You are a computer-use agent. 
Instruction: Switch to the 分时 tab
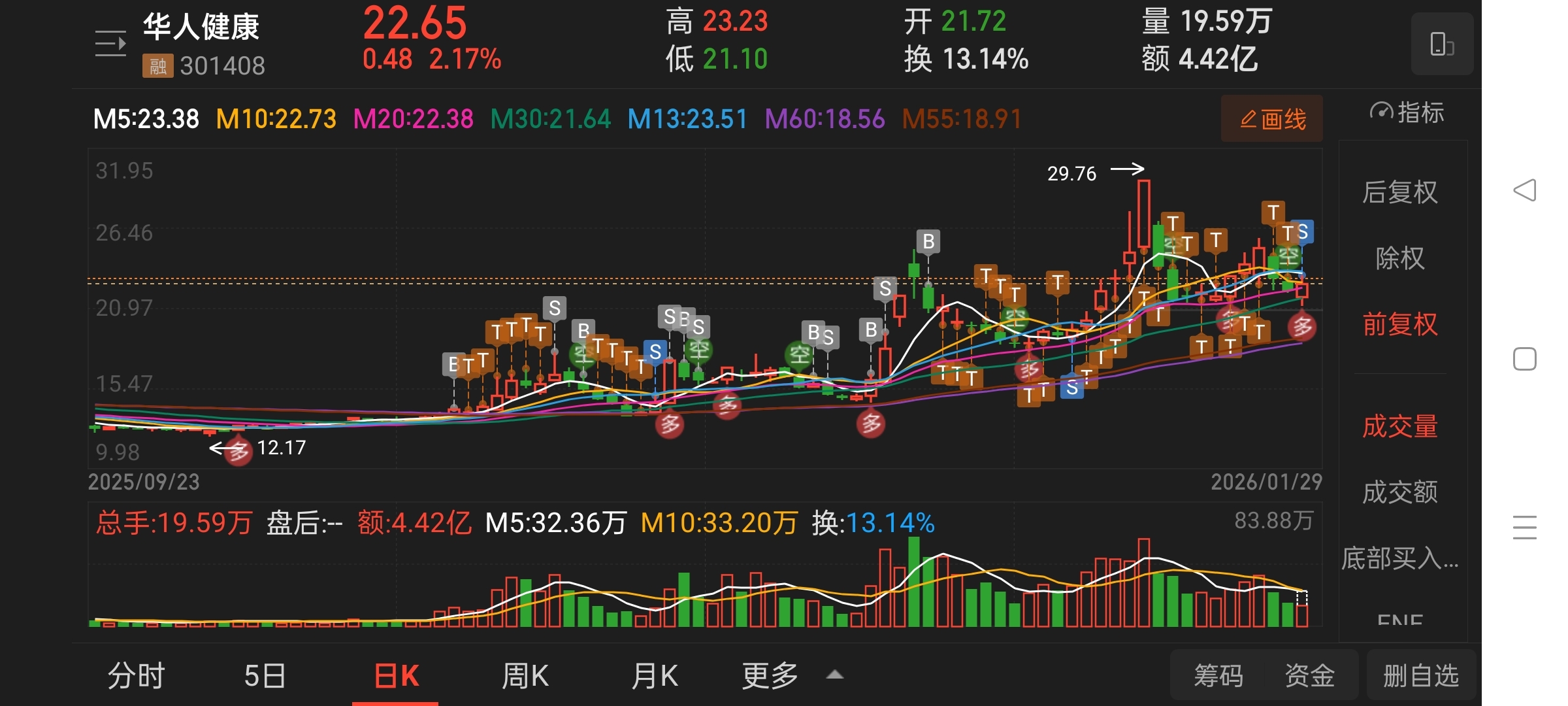tap(137, 675)
